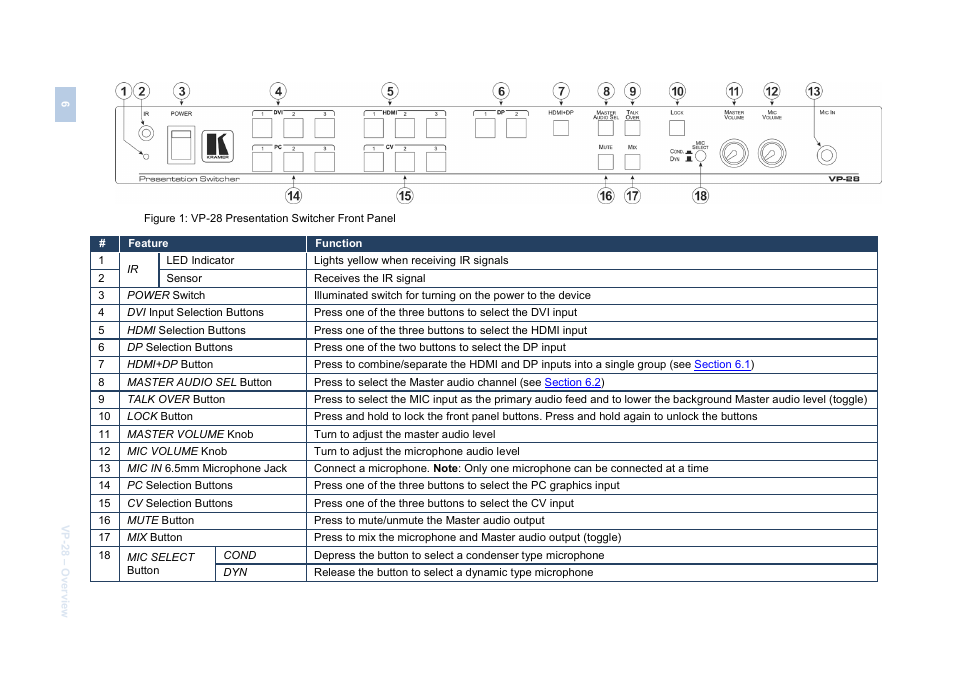Click the 'VP-28' model label on the panel
This screenshot has height=673, width=954.
point(844,179)
